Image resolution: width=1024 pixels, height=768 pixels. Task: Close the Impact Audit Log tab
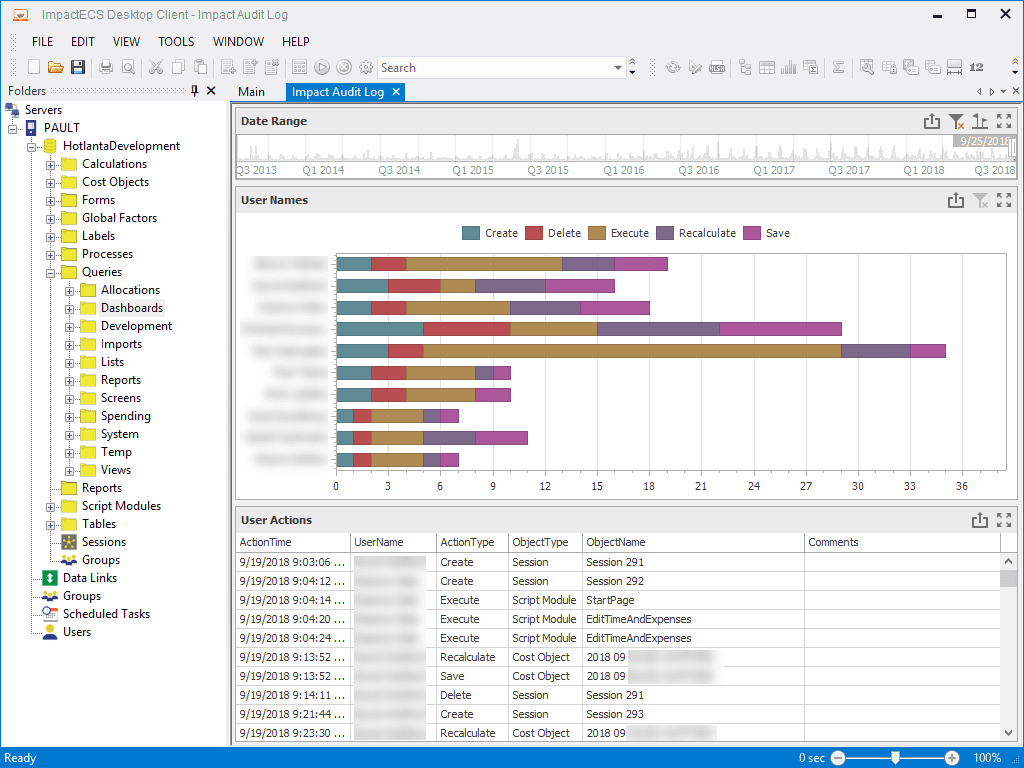click(396, 92)
